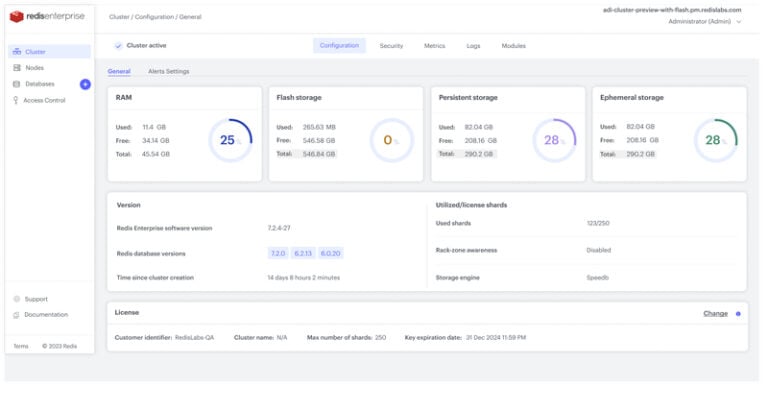Switch to the Metrics tab
The image size is (768, 412).
point(434,46)
